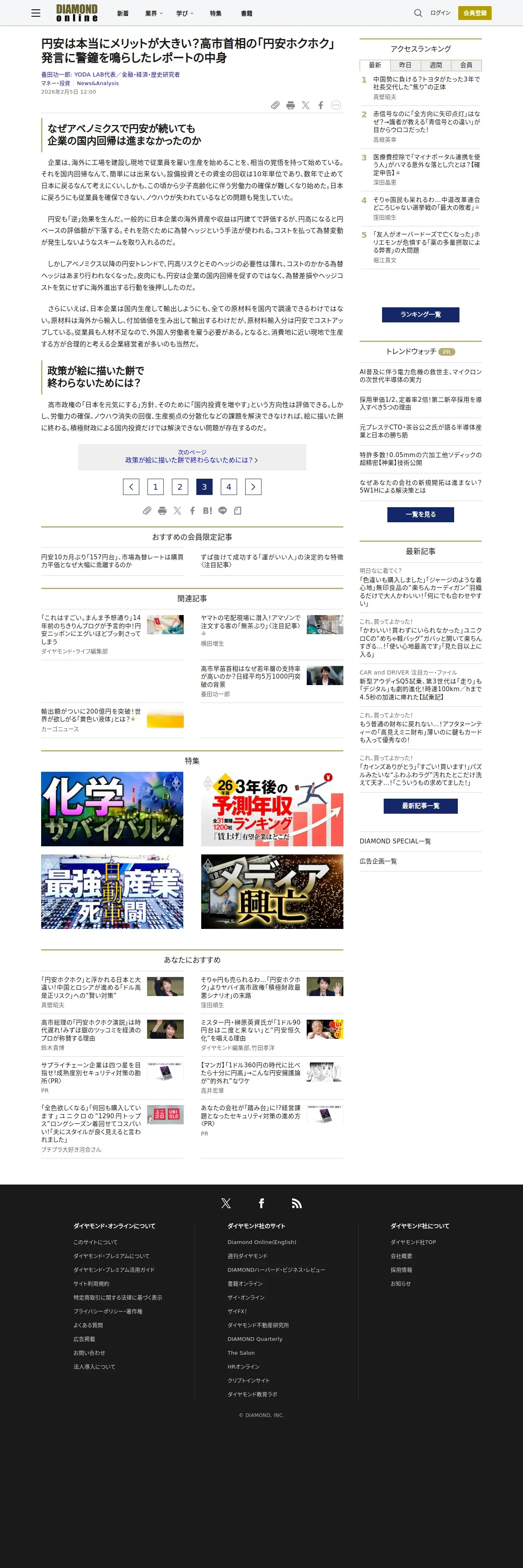Click the ログイン link
The height and width of the screenshot is (1568, 523).
440,13
